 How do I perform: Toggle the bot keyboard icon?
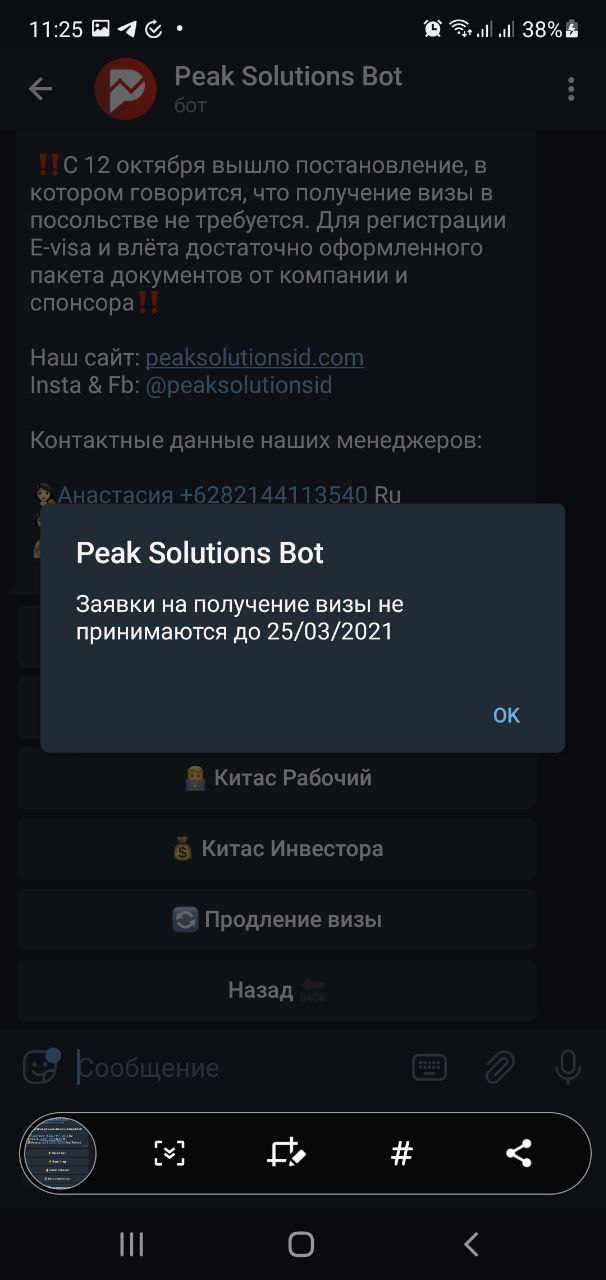[429, 1068]
